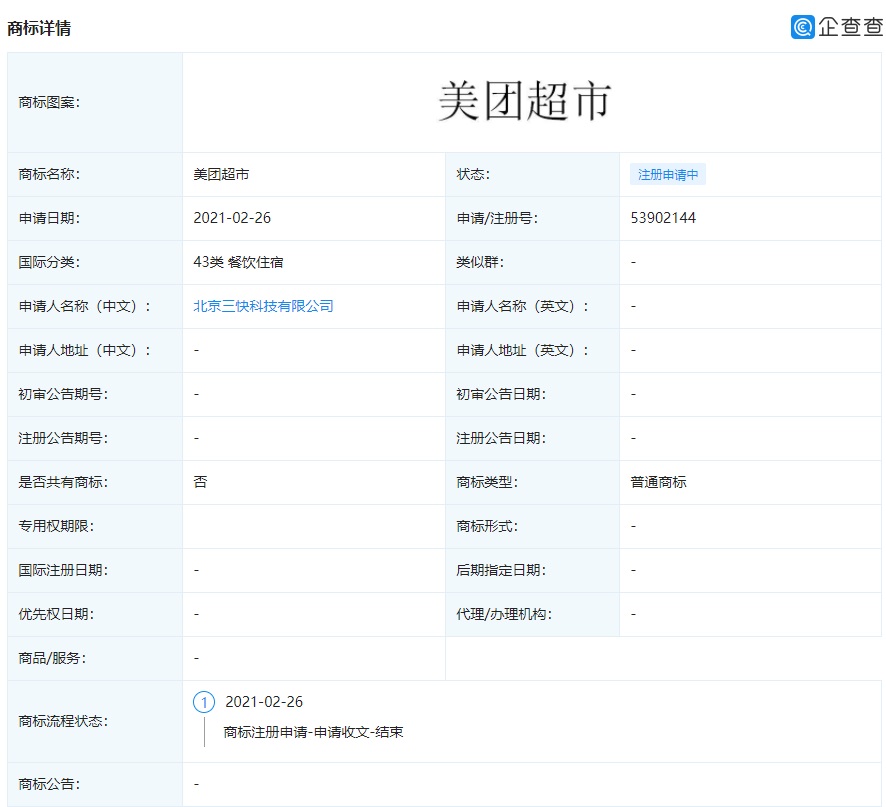Click the 商标公告 row label
886x807 pixels.
click(49, 784)
